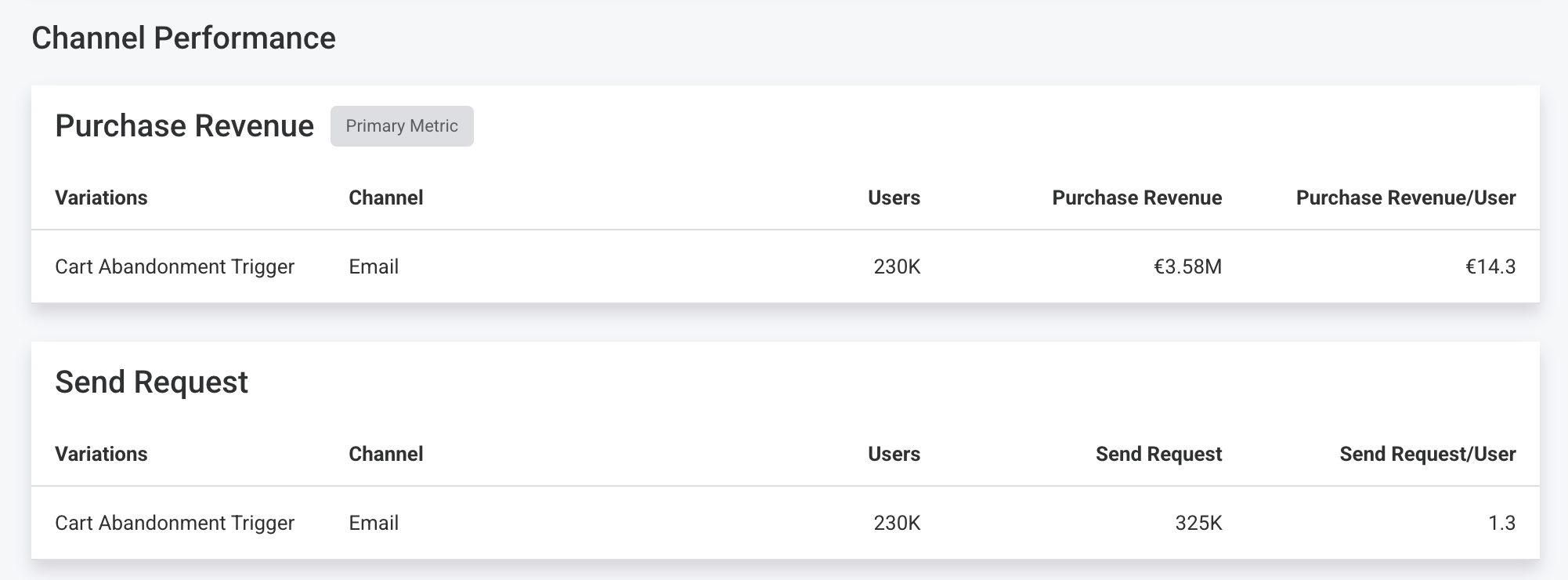Open Cart Abandonment Trigger in Purchase Revenue table
The image size is (1568, 580).
coord(175,266)
